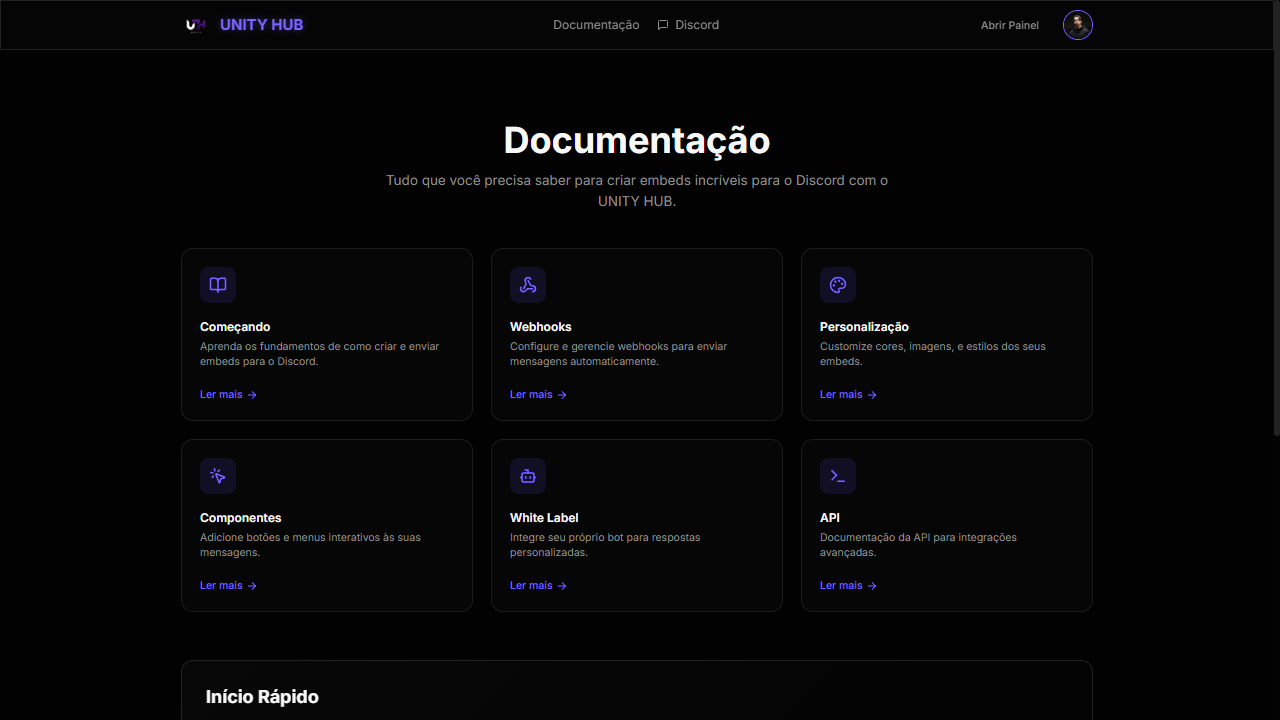Image resolution: width=1280 pixels, height=720 pixels.
Task: Click Ler mais under White Label
Action: [x=539, y=586]
